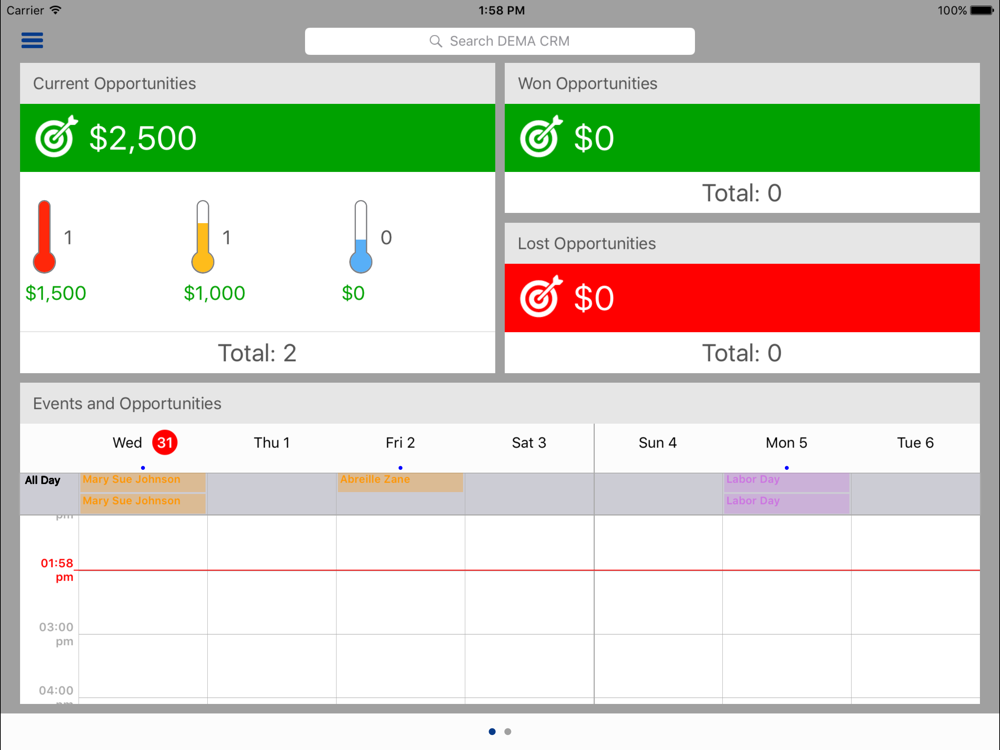Viewport: 1000px width, 750px height.
Task: Tap the Won Opportunities target icon
Action: point(541,138)
